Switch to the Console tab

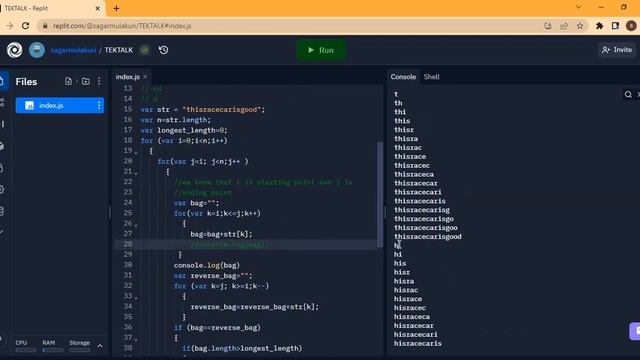tap(403, 77)
